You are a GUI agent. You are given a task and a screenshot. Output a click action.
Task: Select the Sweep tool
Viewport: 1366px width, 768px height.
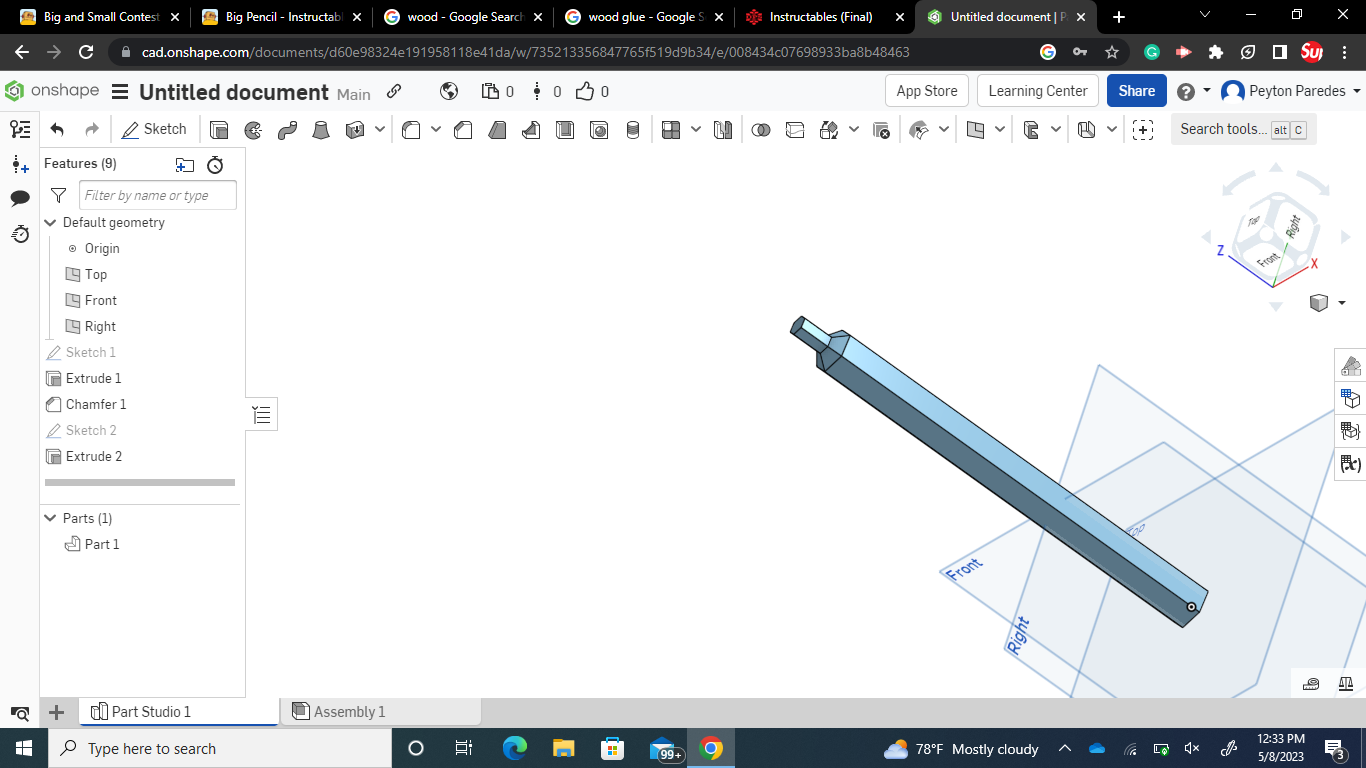[287, 129]
